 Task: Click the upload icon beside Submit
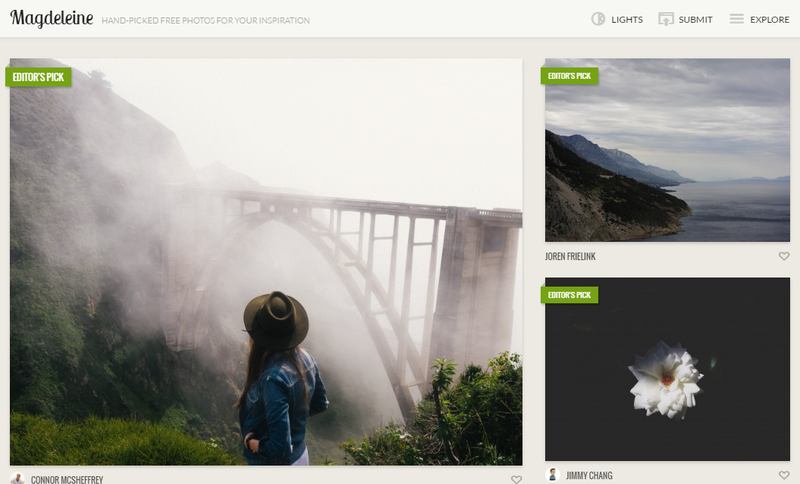point(665,19)
